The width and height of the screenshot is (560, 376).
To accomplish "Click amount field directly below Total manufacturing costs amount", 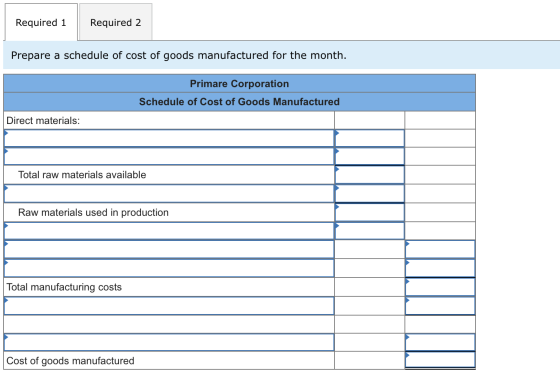I will [x=440, y=306].
